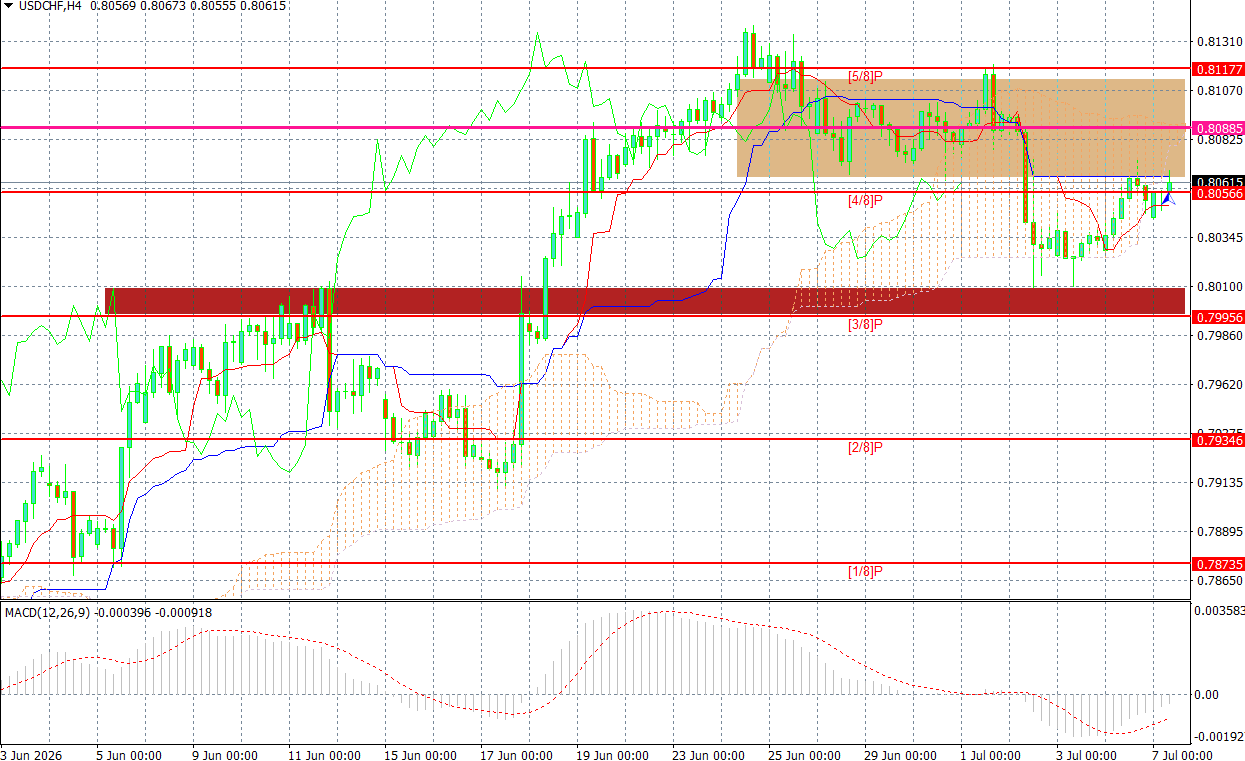Screen dimensions: 1245x761
Task: Click the MACD(12,26,9) indicator label
Action: point(46,612)
